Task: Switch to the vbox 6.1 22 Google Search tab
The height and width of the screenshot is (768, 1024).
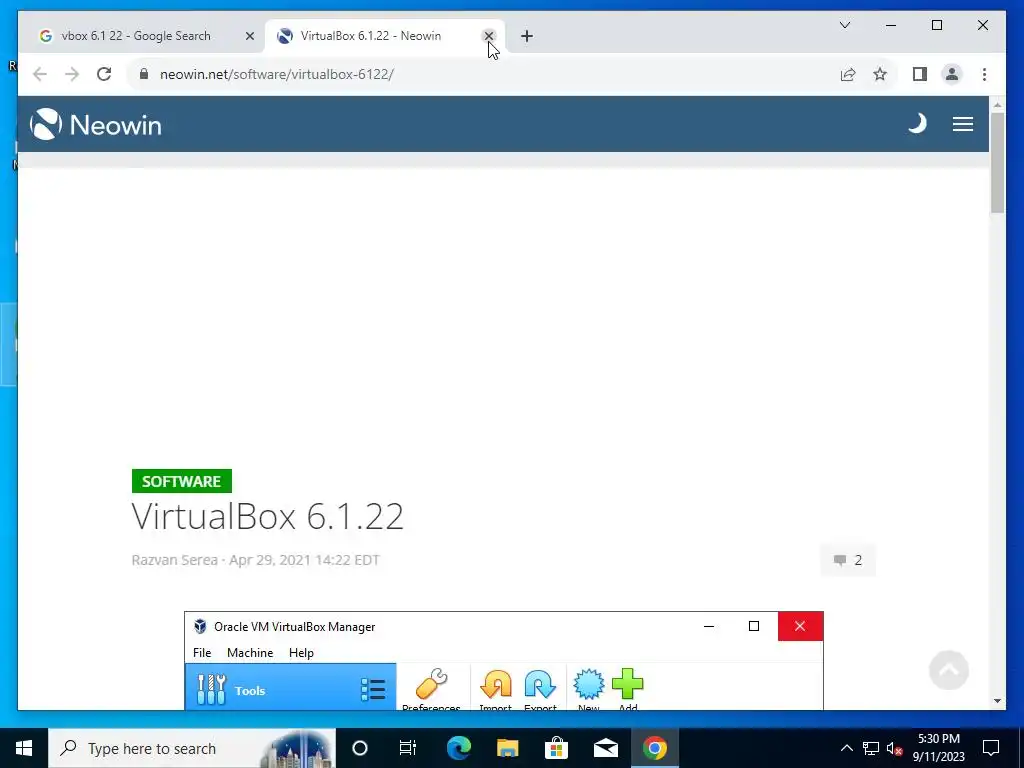Action: tap(145, 36)
